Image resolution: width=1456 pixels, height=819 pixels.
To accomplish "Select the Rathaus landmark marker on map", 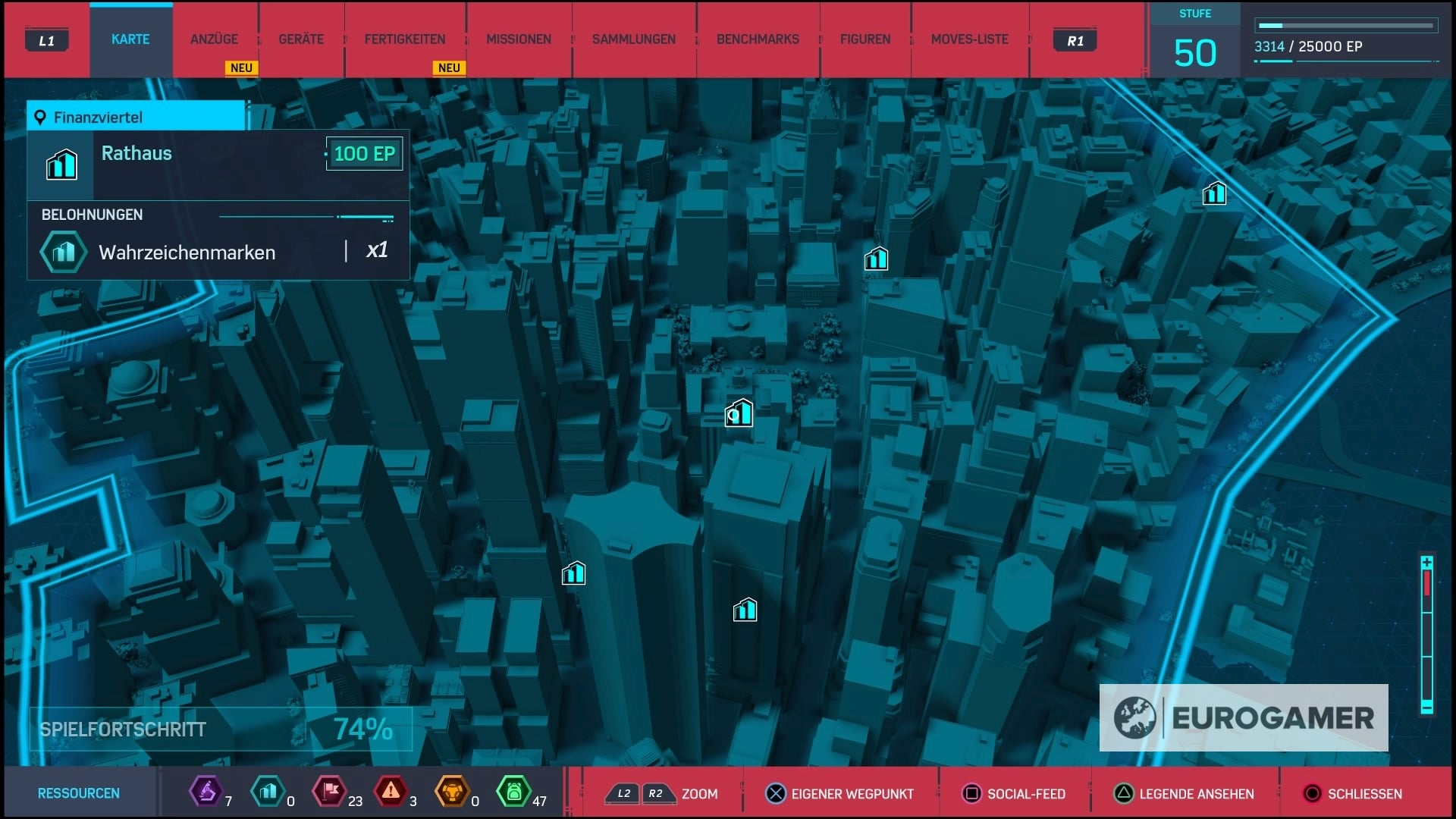I will click(x=739, y=413).
